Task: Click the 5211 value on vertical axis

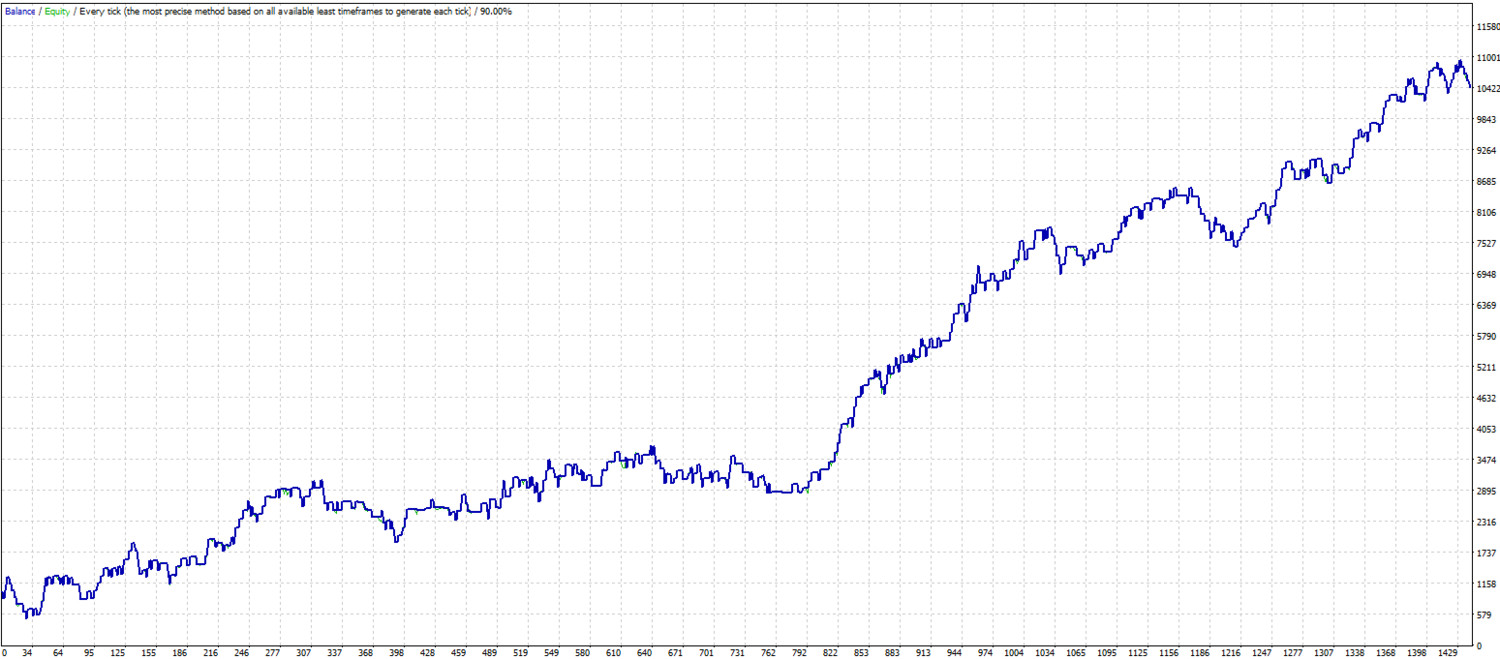Action: [x=1485, y=368]
